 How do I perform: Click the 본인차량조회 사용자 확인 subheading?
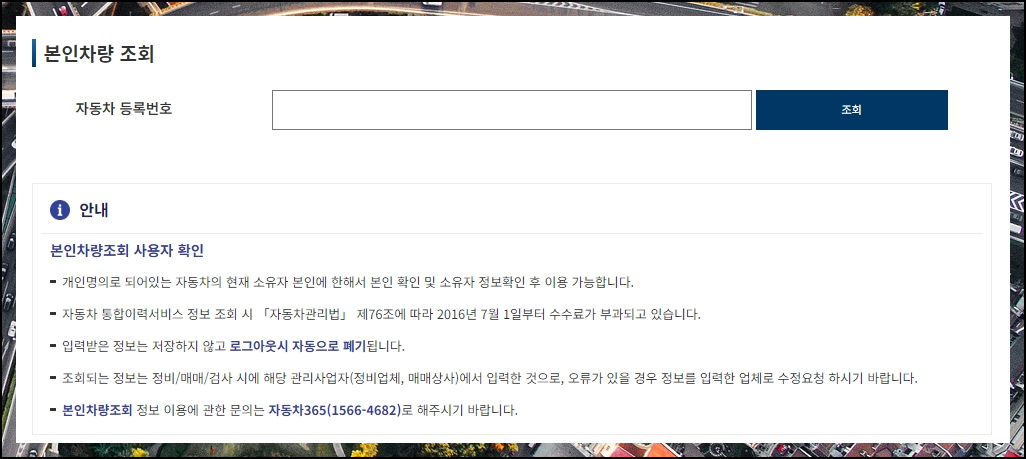tap(127, 251)
